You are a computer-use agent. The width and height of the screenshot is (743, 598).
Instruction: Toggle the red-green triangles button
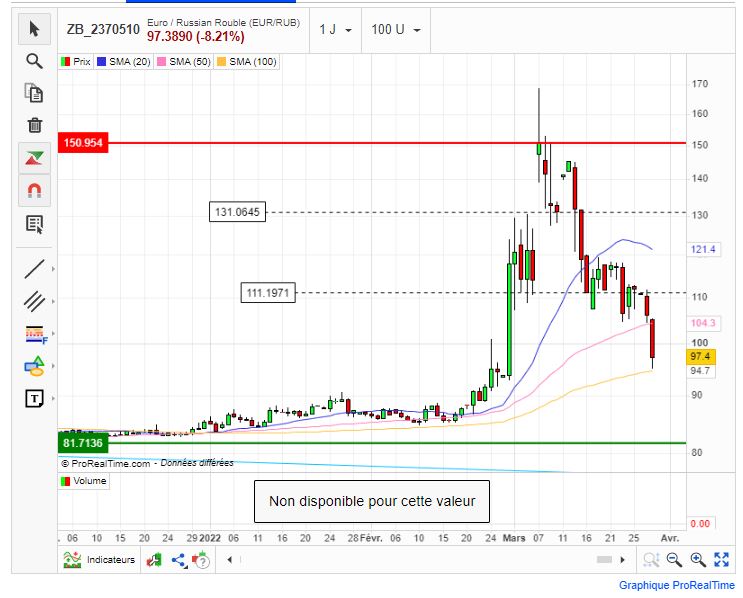point(35,157)
